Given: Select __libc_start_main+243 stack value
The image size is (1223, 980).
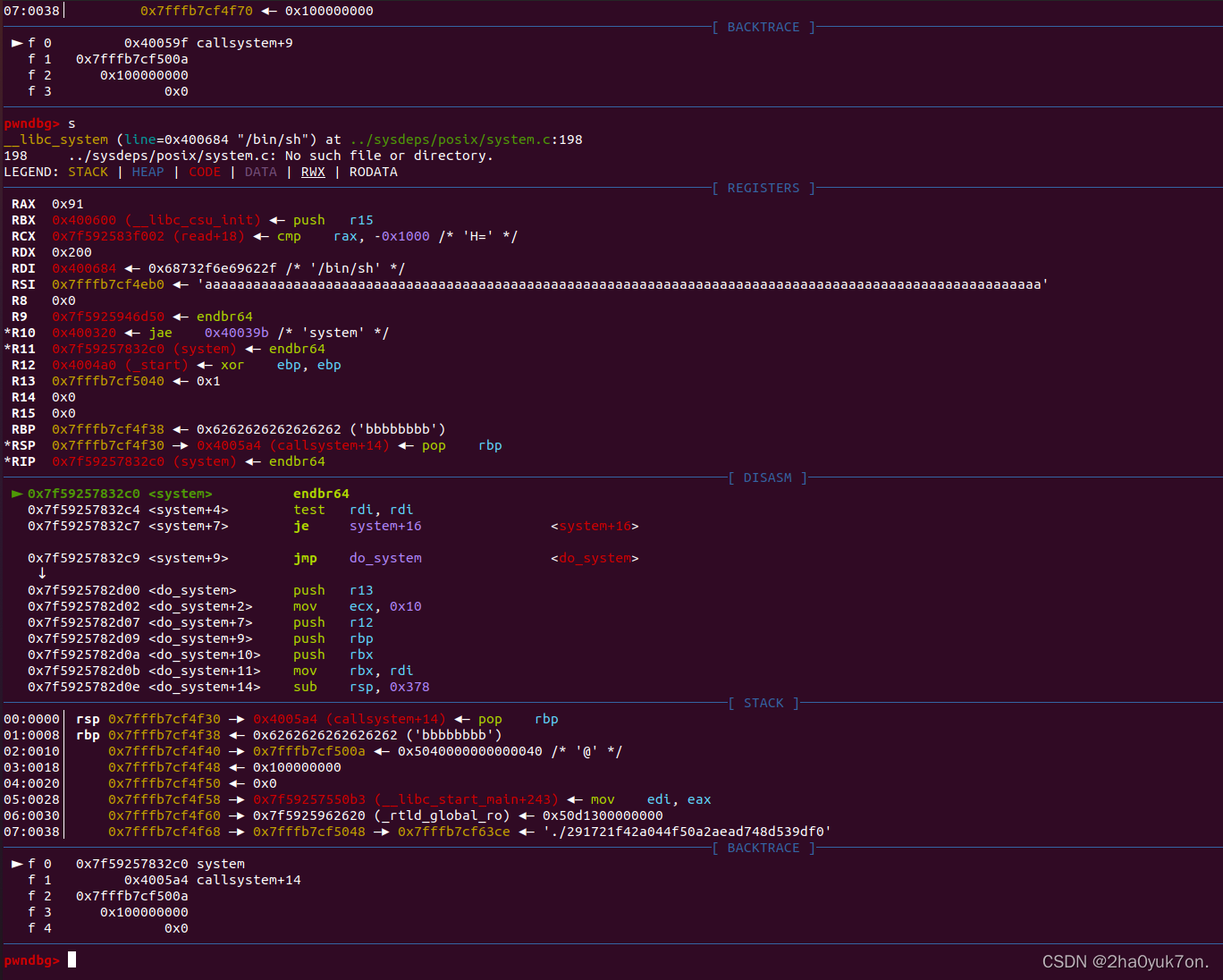Looking at the screenshot, I should pyautogui.click(x=406, y=799).
